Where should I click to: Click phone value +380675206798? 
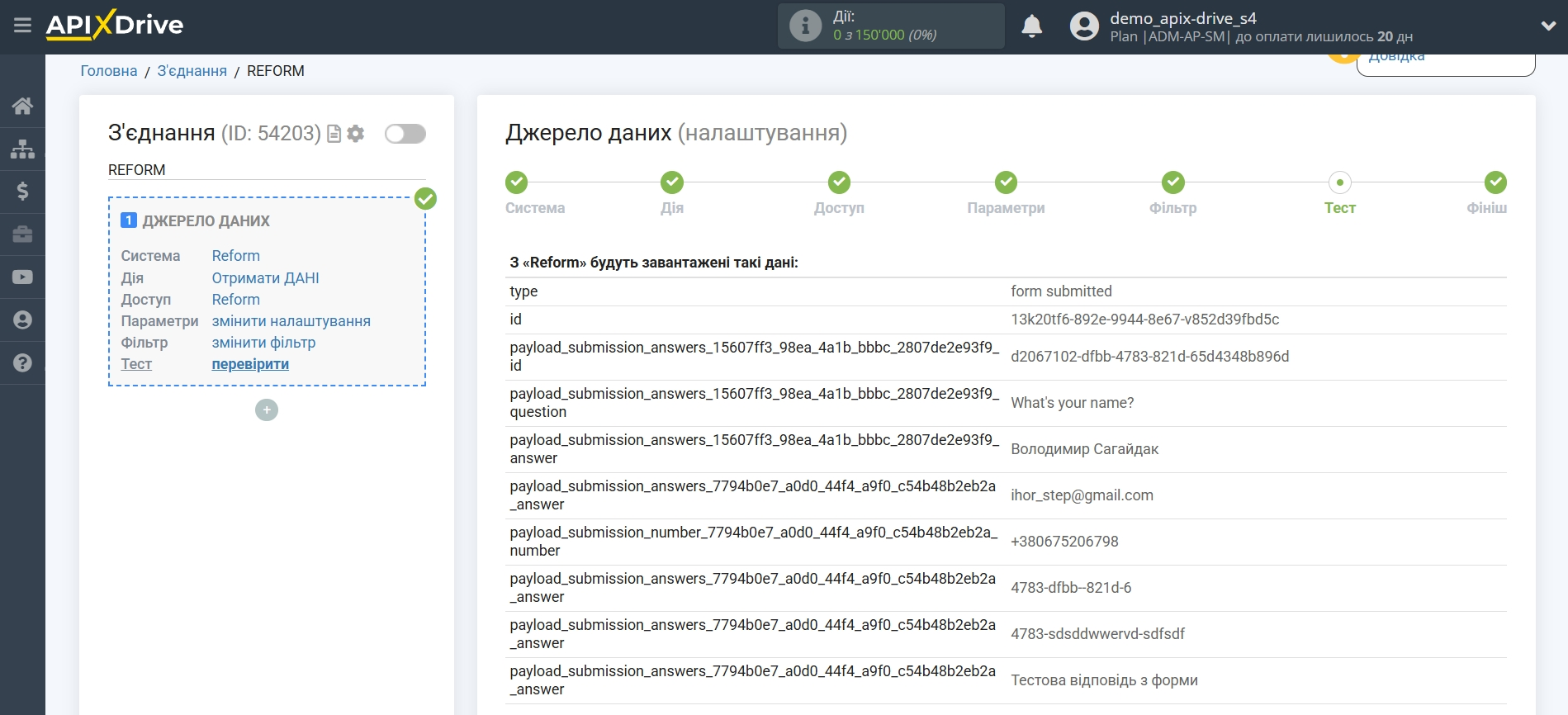(x=1065, y=542)
